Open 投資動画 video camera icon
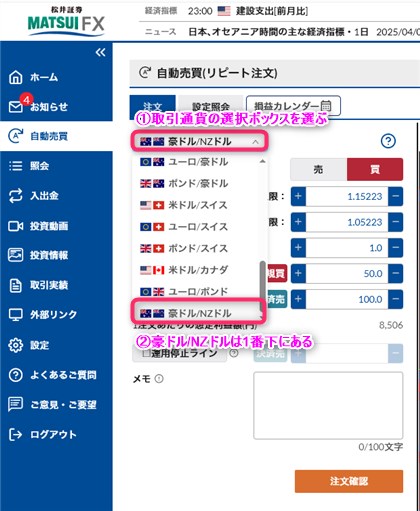 (15, 226)
